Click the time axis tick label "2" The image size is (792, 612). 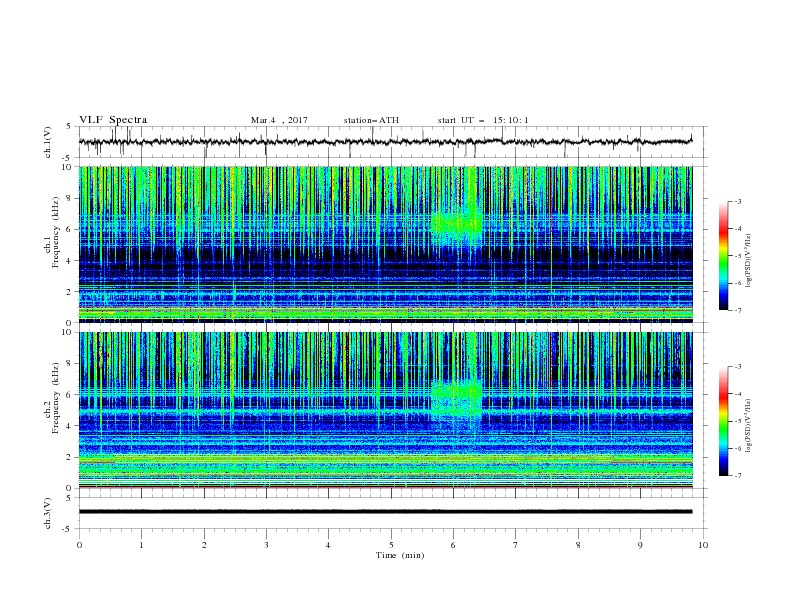tap(204, 545)
